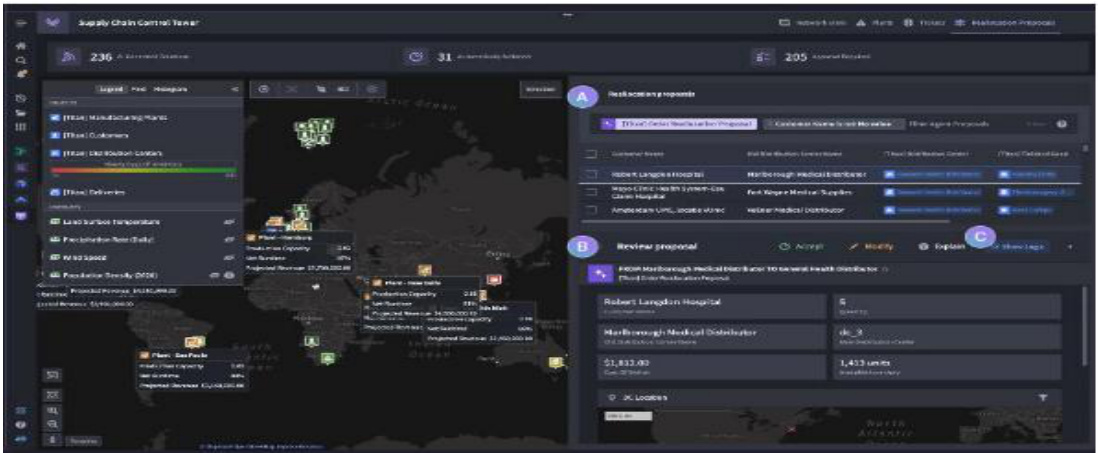Toggle Wind Speed layer visibility
The height and width of the screenshot is (453, 1098).
(x=228, y=257)
